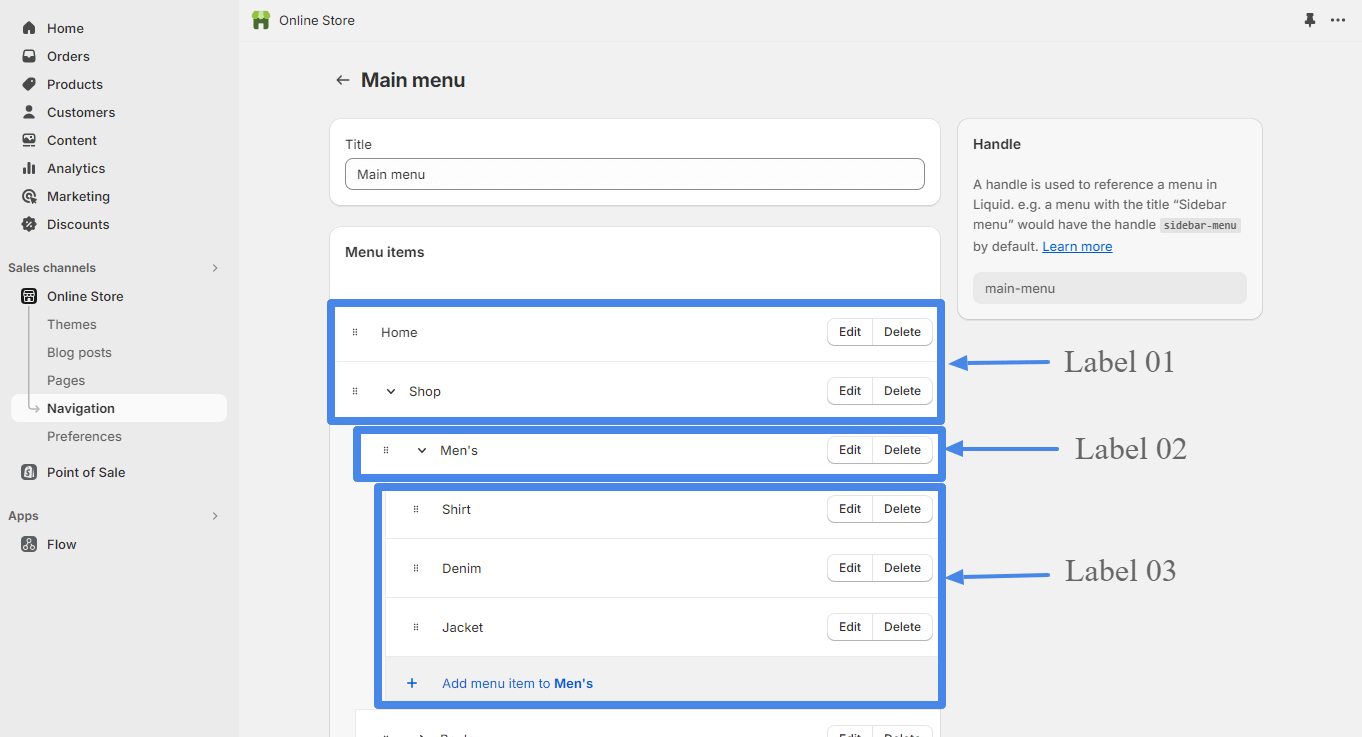The height and width of the screenshot is (737, 1362).
Task: Open Themes under Online Store
Action: [72, 324]
